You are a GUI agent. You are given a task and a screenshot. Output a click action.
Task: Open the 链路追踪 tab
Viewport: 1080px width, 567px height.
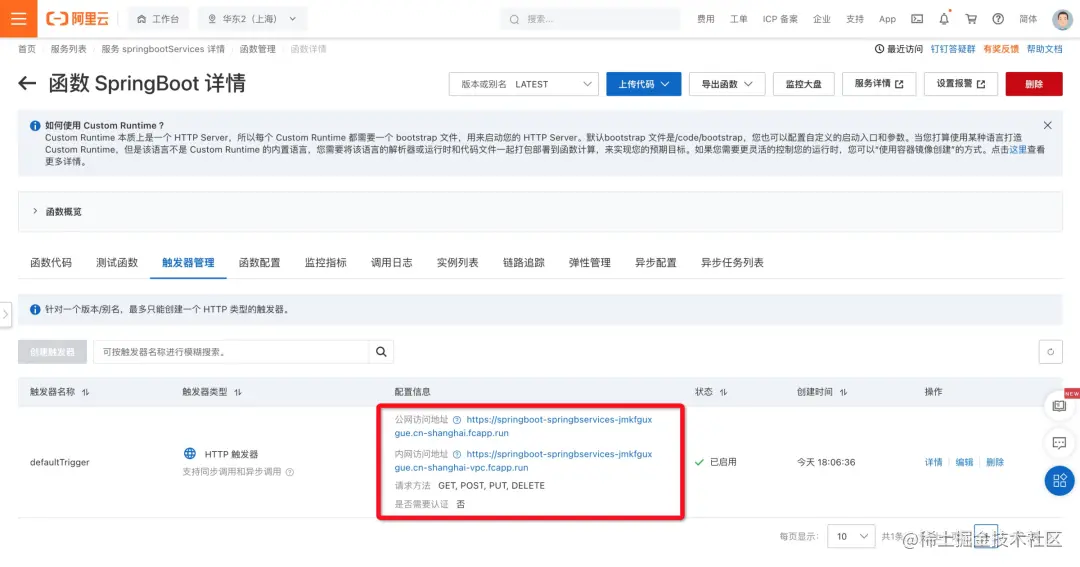click(x=523, y=262)
